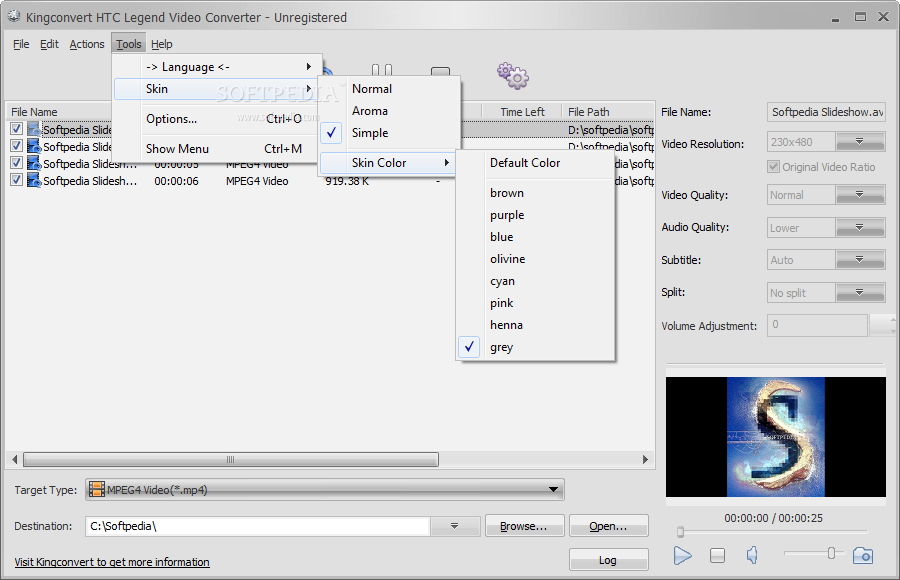Click the Volume Adjustment field
The width and height of the screenshot is (900, 580).
pos(817,325)
